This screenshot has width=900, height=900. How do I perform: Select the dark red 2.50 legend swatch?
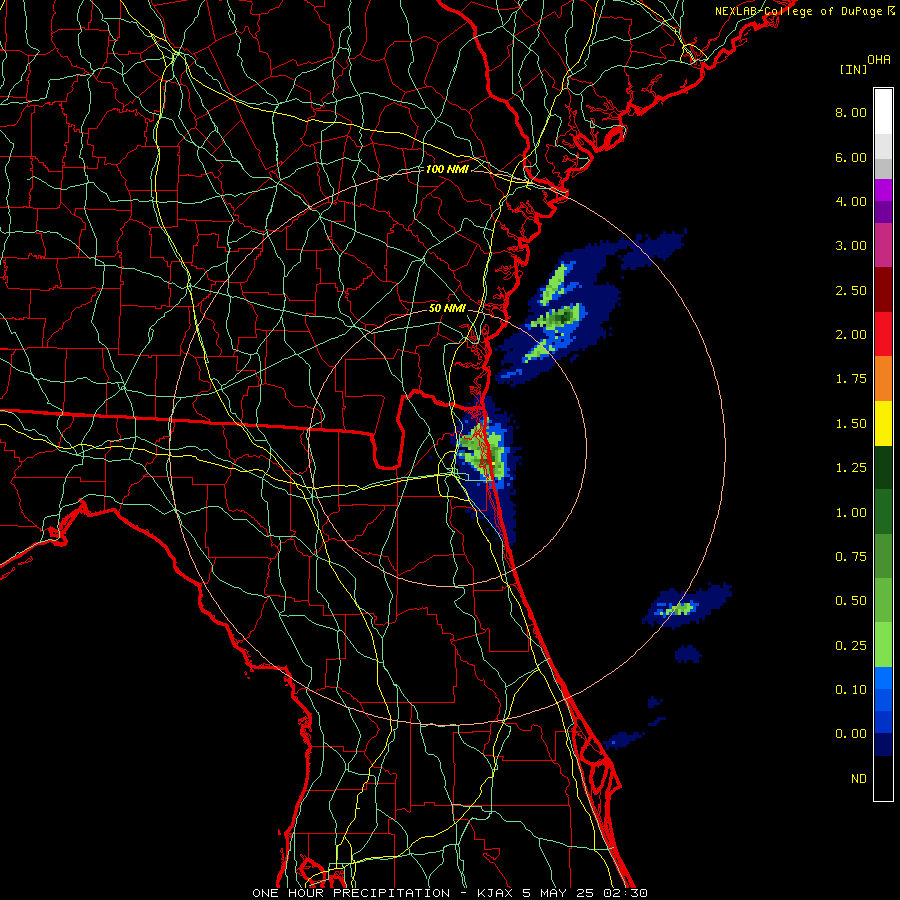coord(883,290)
